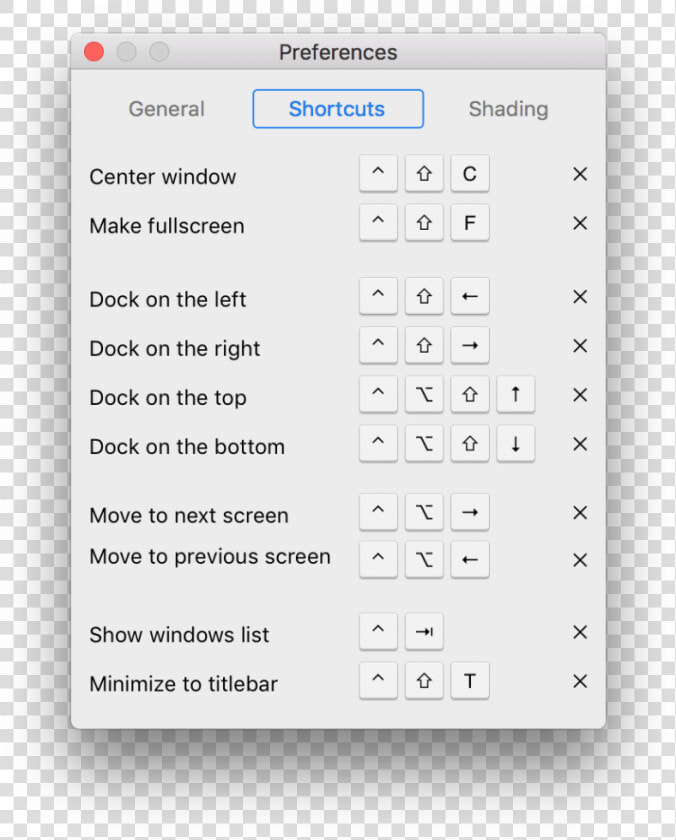Remove the Show windows list shortcut

[580, 632]
